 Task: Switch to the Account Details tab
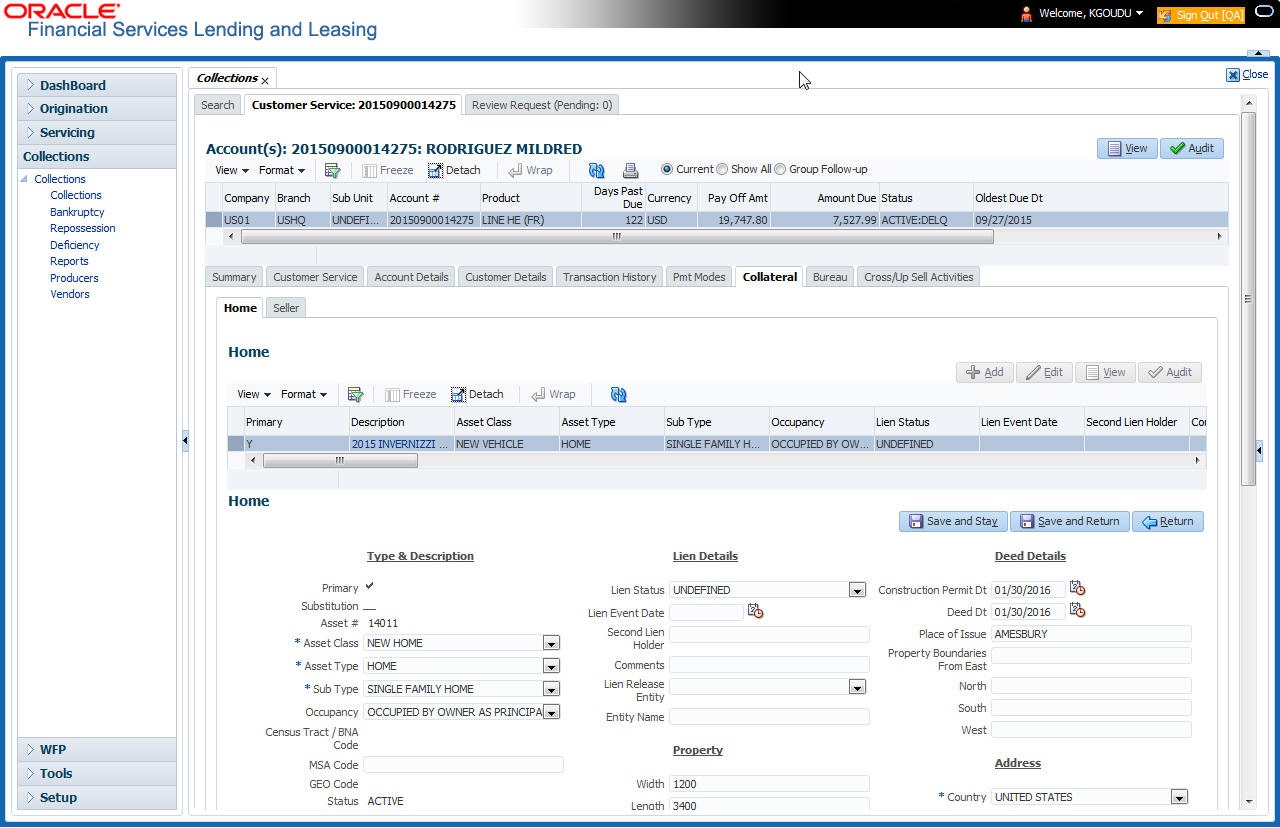tap(411, 277)
